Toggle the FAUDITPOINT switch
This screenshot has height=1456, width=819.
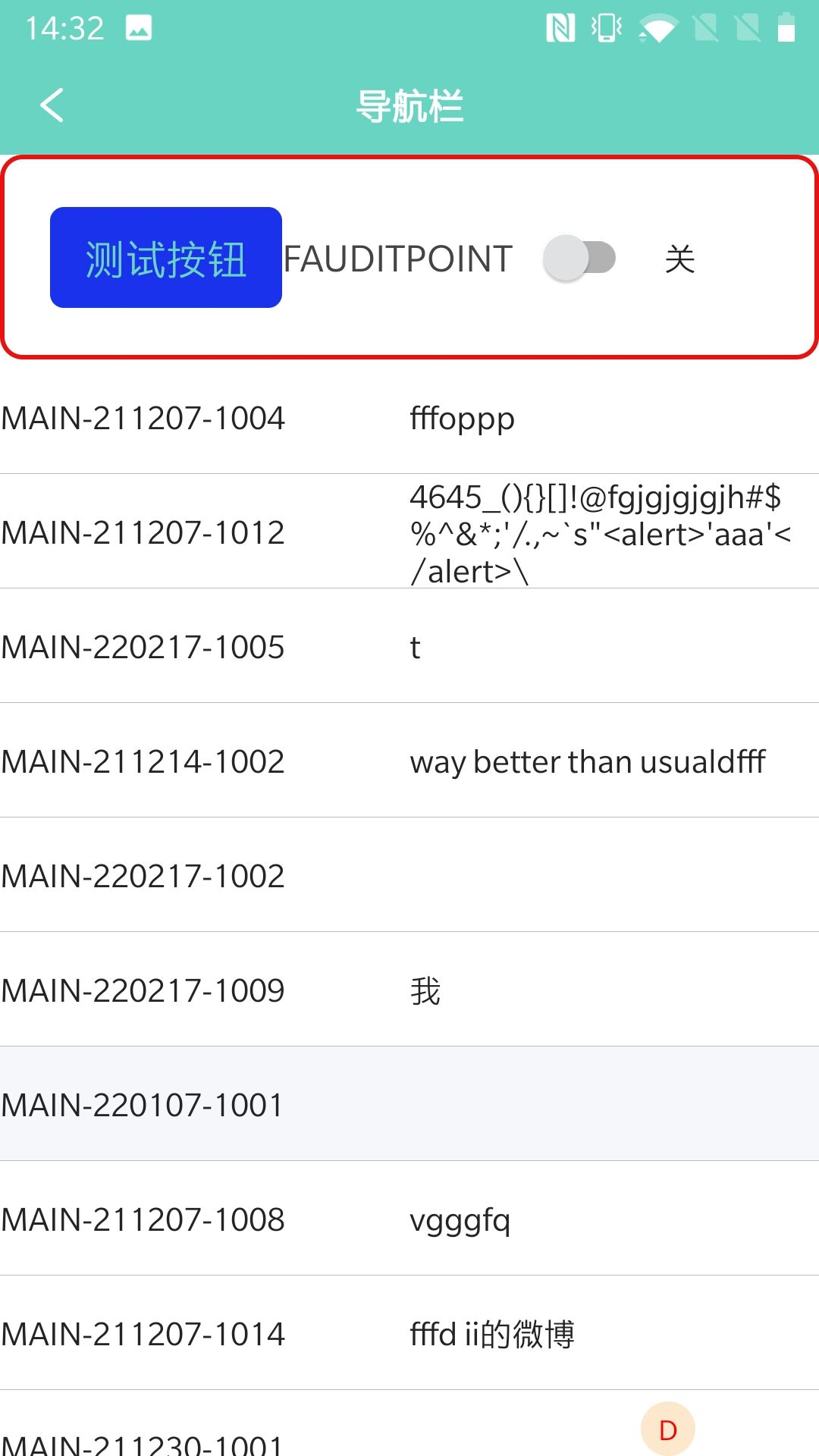[579, 258]
